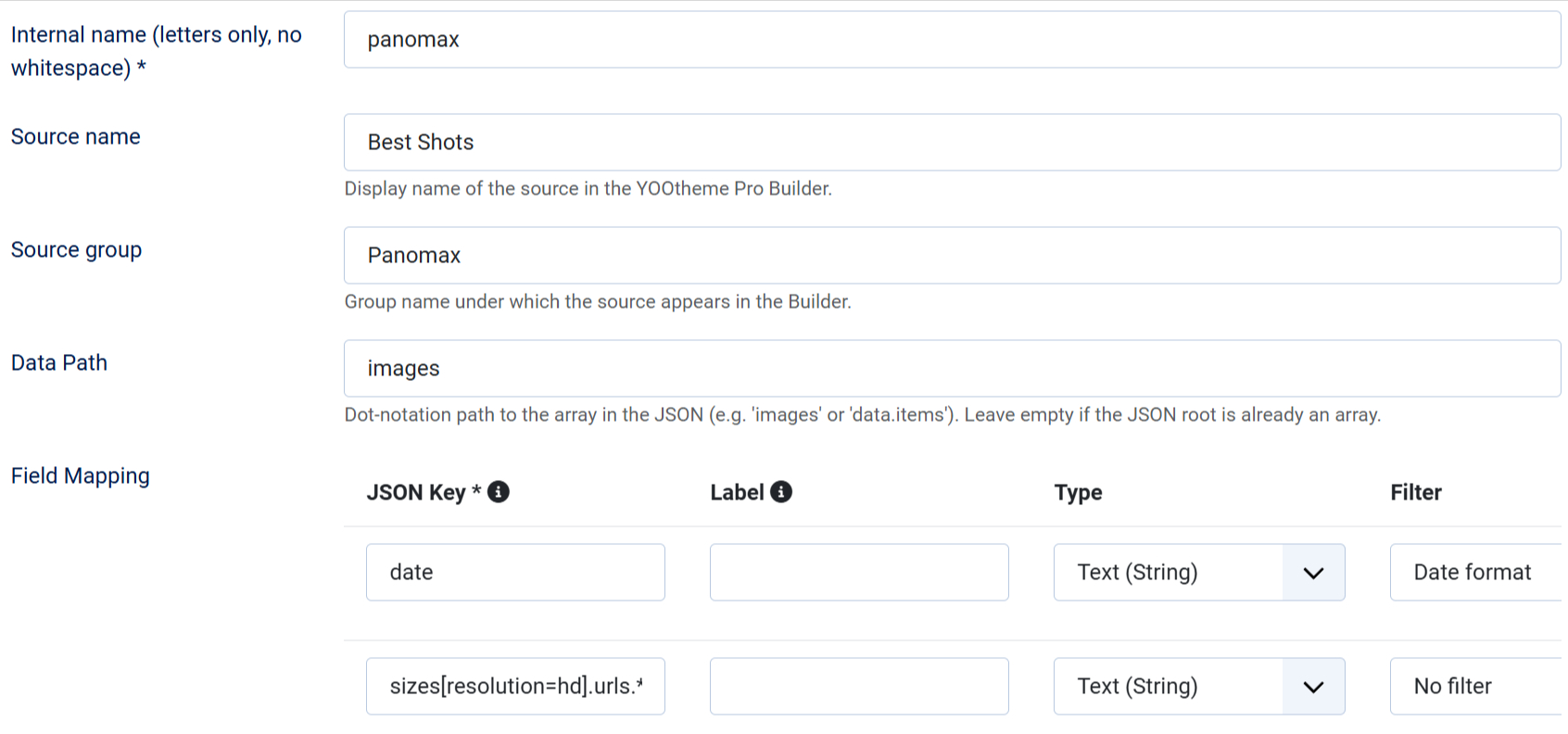Click the Source name label text
Screen dimensions: 1568x734
click(76, 137)
